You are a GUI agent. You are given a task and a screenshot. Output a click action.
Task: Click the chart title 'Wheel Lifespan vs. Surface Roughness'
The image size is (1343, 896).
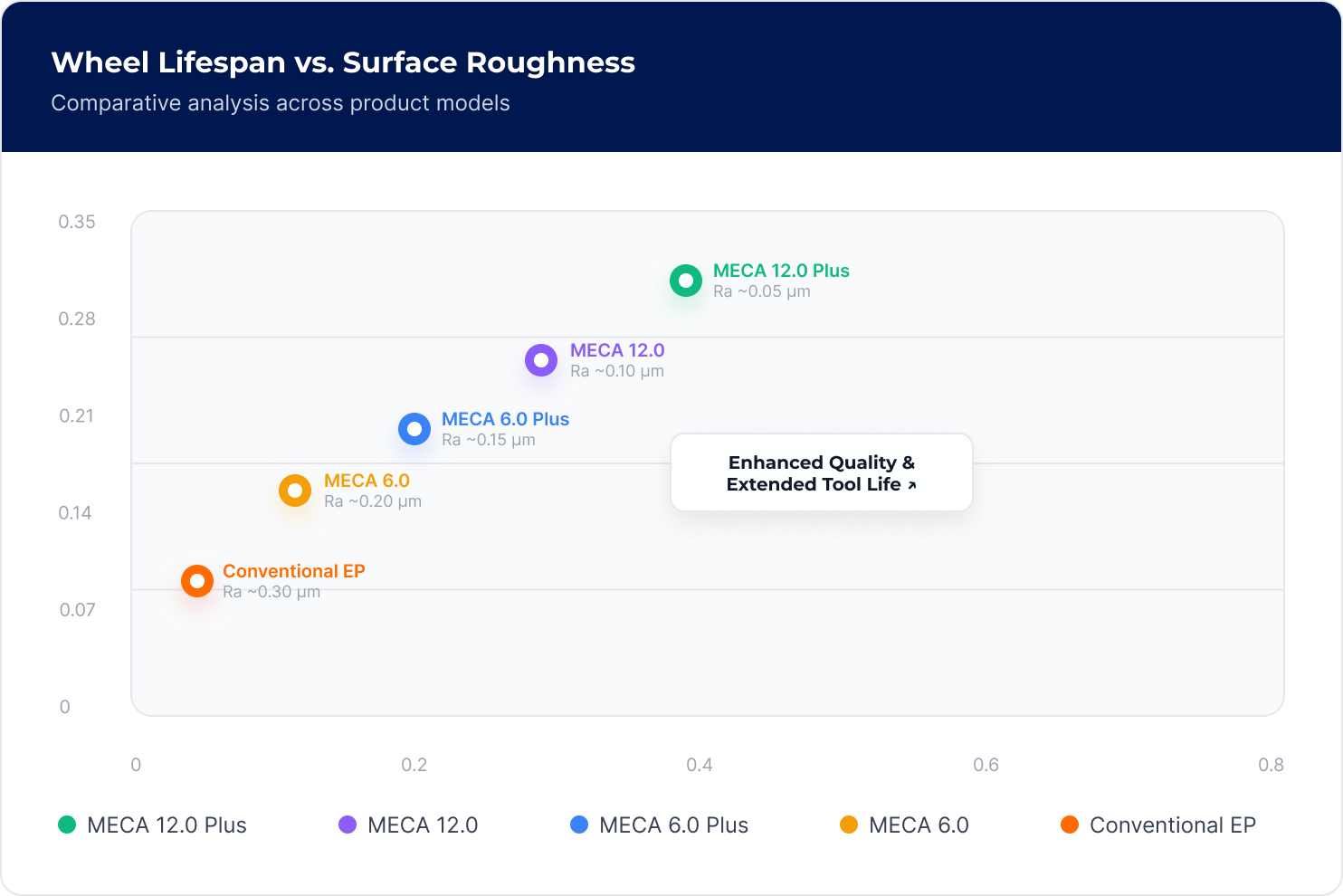tap(343, 62)
